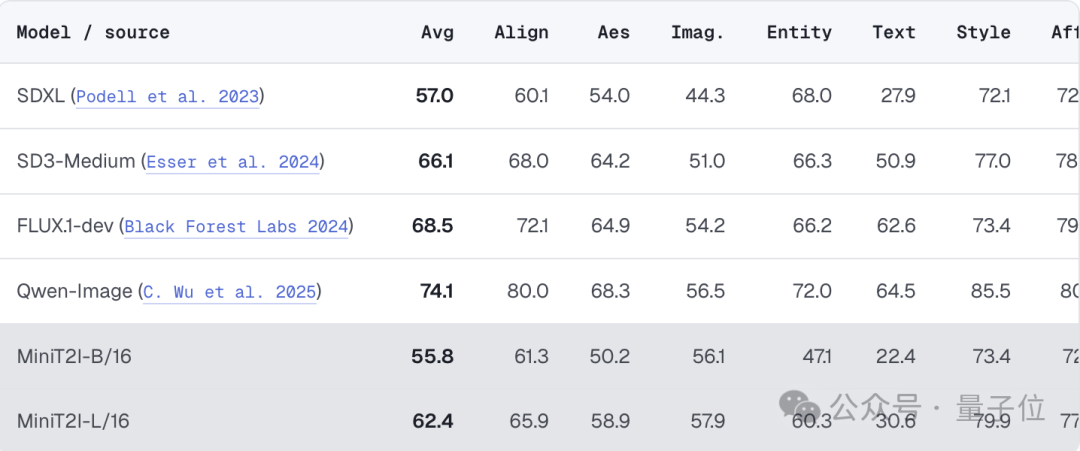
Task: Open the Black Forest Labs 2024 link
Action: click(x=236, y=227)
